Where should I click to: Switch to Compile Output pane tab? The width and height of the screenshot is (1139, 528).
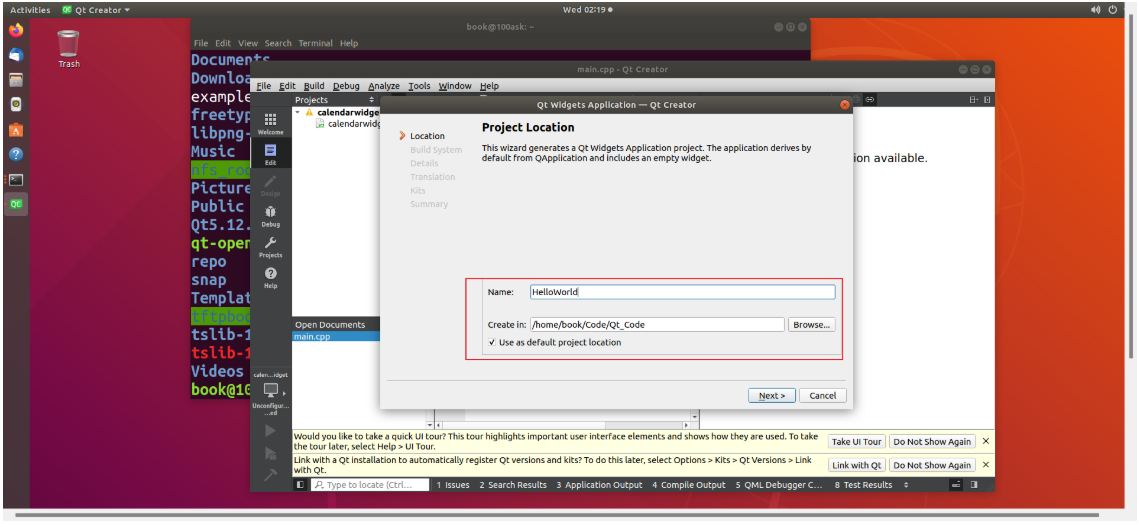[x=689, y=485]
